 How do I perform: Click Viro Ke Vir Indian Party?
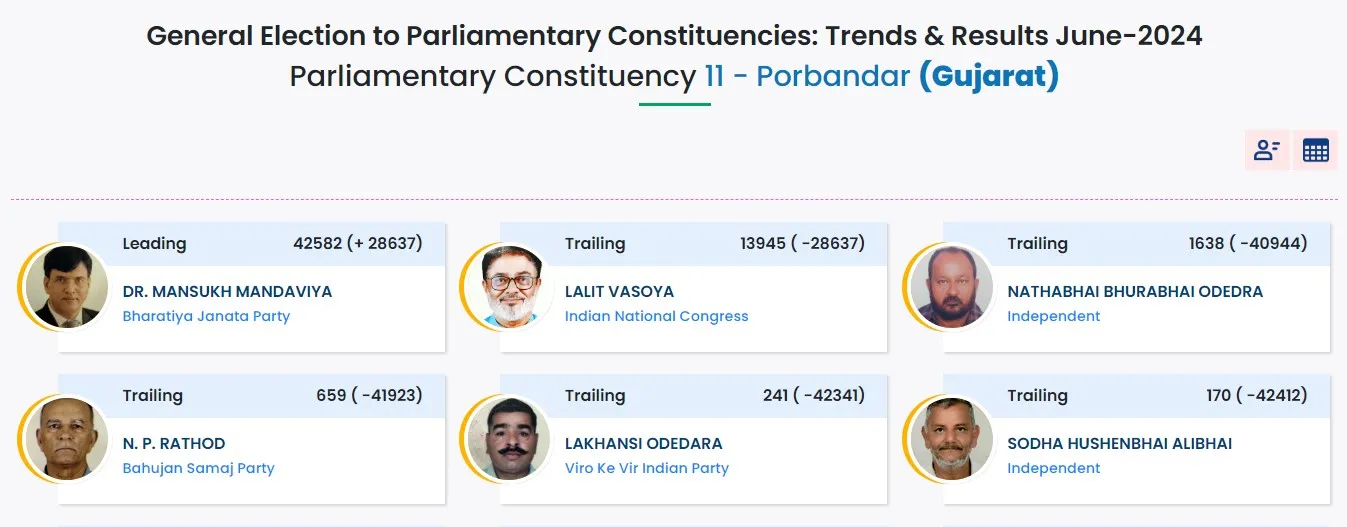tap(646, 468)
